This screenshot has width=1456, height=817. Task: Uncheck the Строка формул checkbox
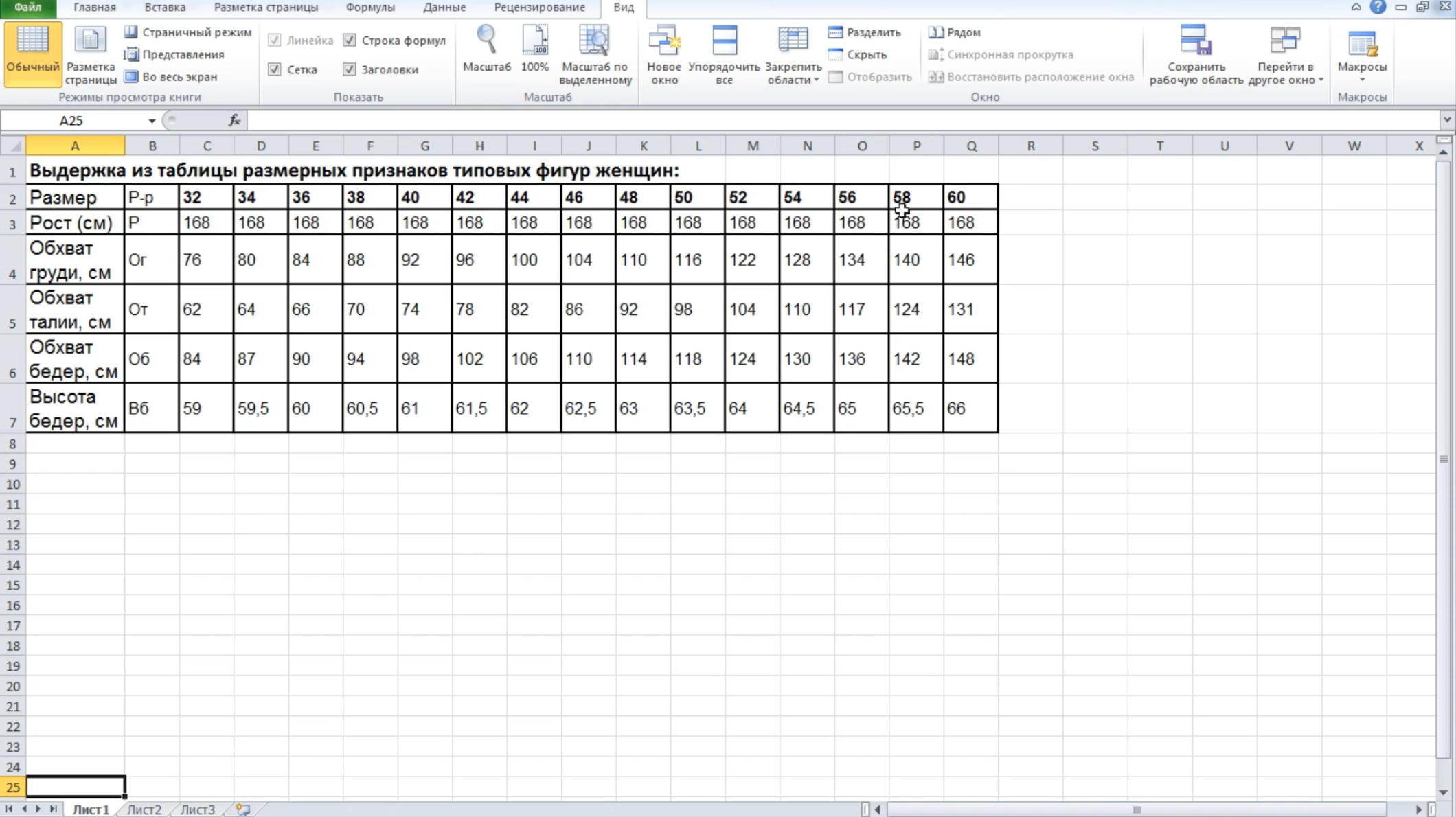pos(350,41)
